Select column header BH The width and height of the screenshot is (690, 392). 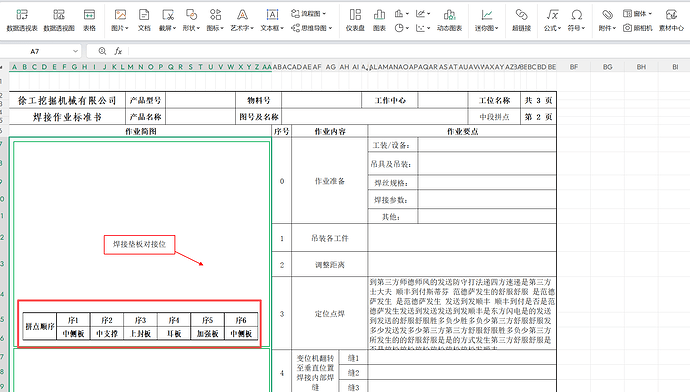[641, 67]
